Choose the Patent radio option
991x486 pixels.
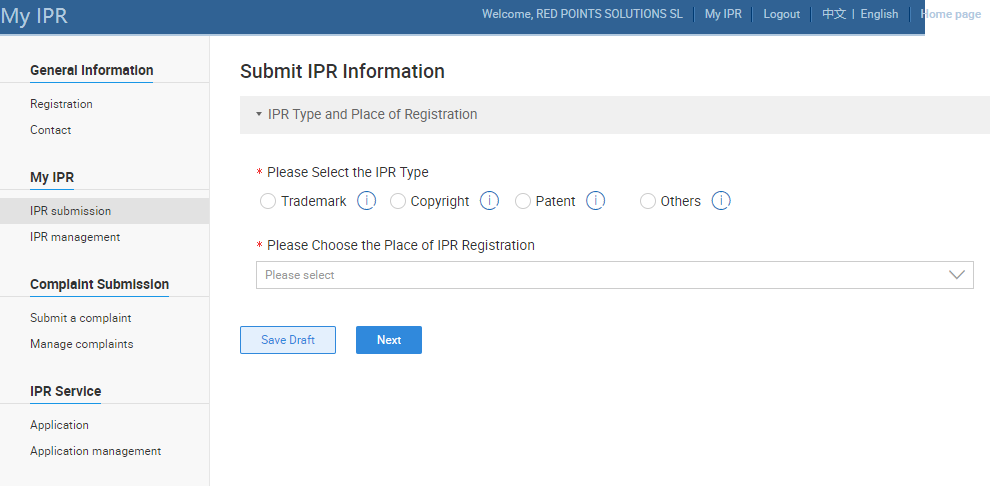pyautogui.click(x=523, y=201)
